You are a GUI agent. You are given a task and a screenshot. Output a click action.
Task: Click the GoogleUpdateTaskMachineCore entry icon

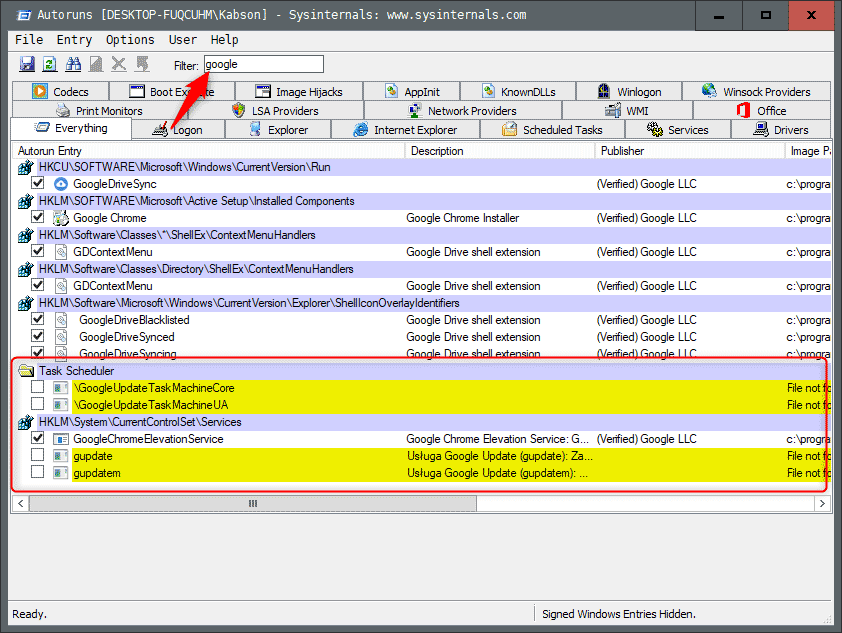coord(61,388)
